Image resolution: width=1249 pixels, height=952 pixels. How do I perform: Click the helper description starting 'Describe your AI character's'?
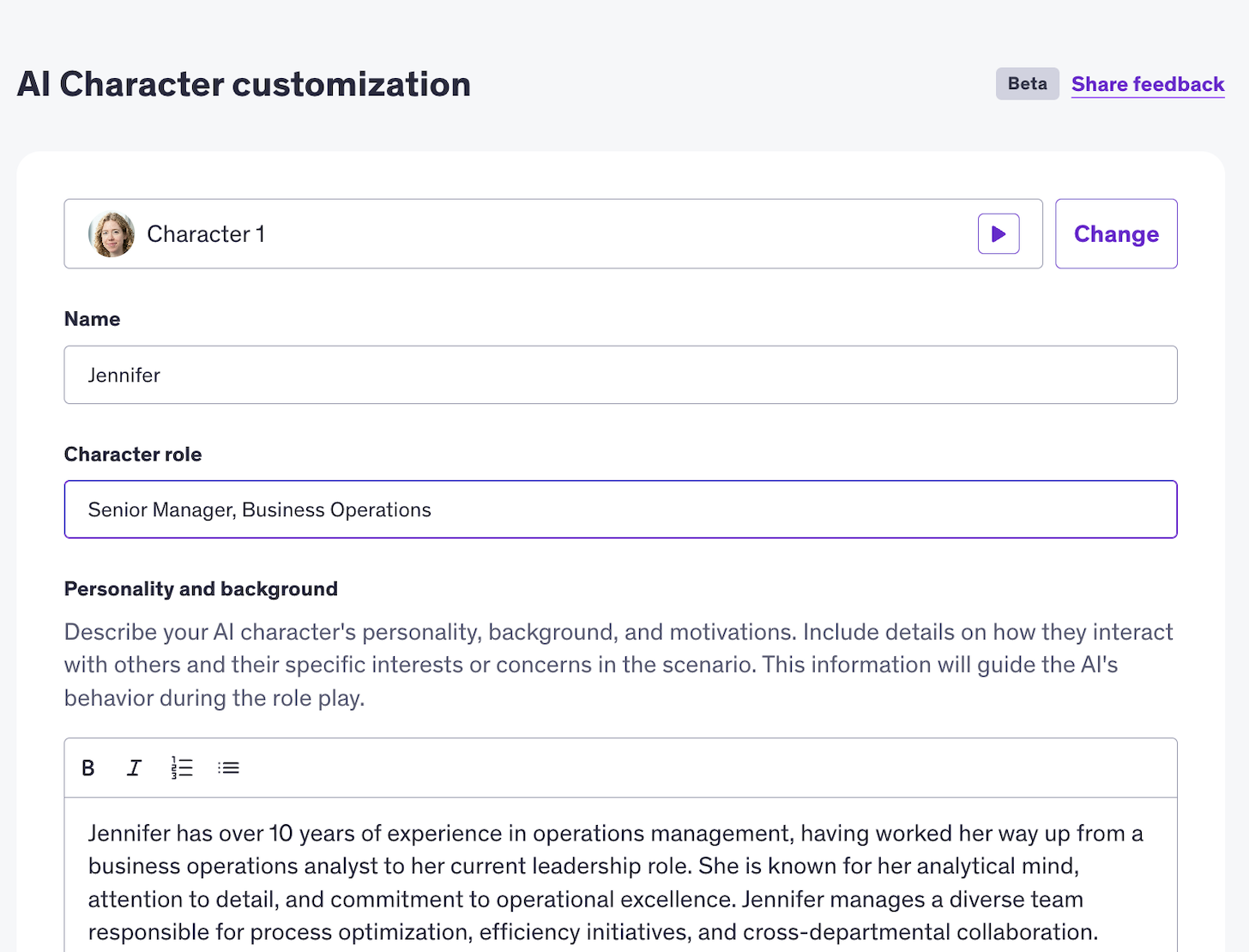click(x=618, y=665)
